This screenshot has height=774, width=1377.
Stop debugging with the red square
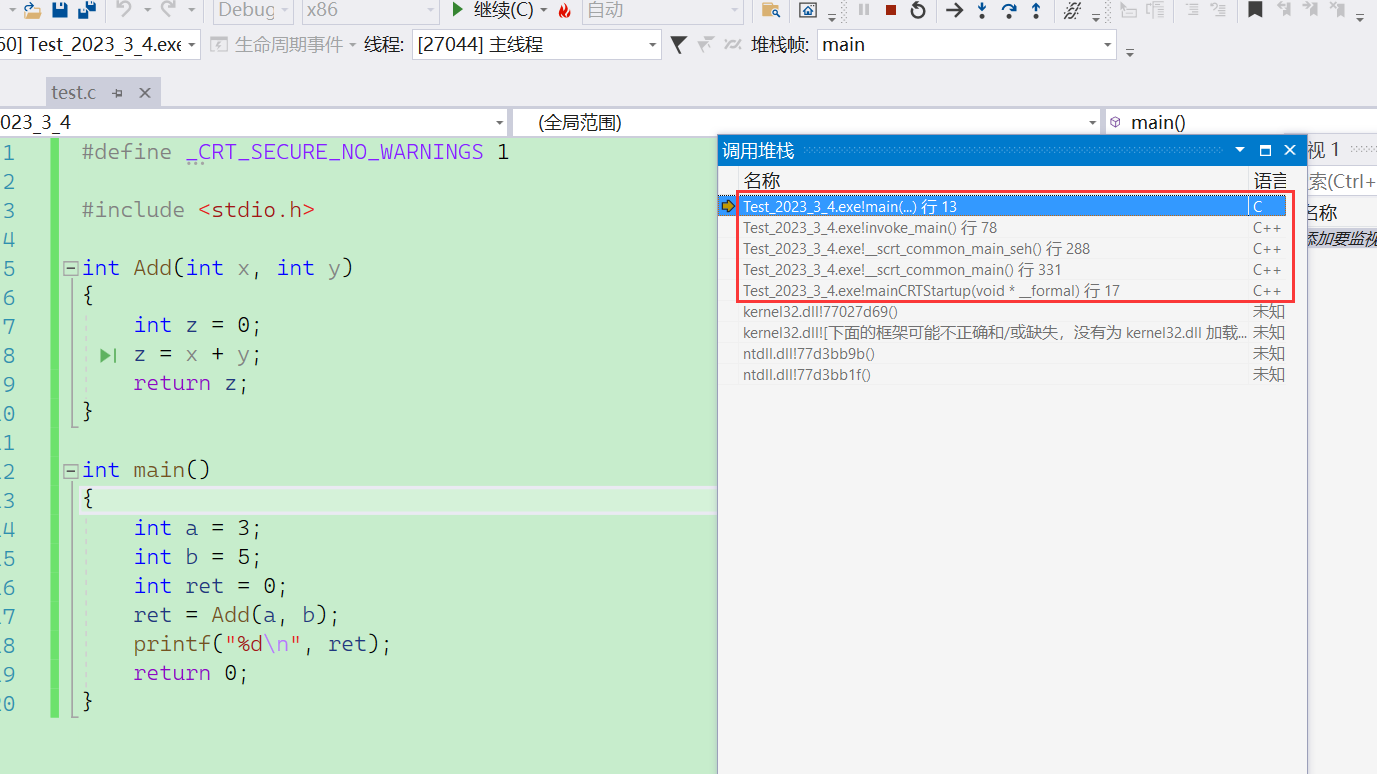click(x=890, y=10)
